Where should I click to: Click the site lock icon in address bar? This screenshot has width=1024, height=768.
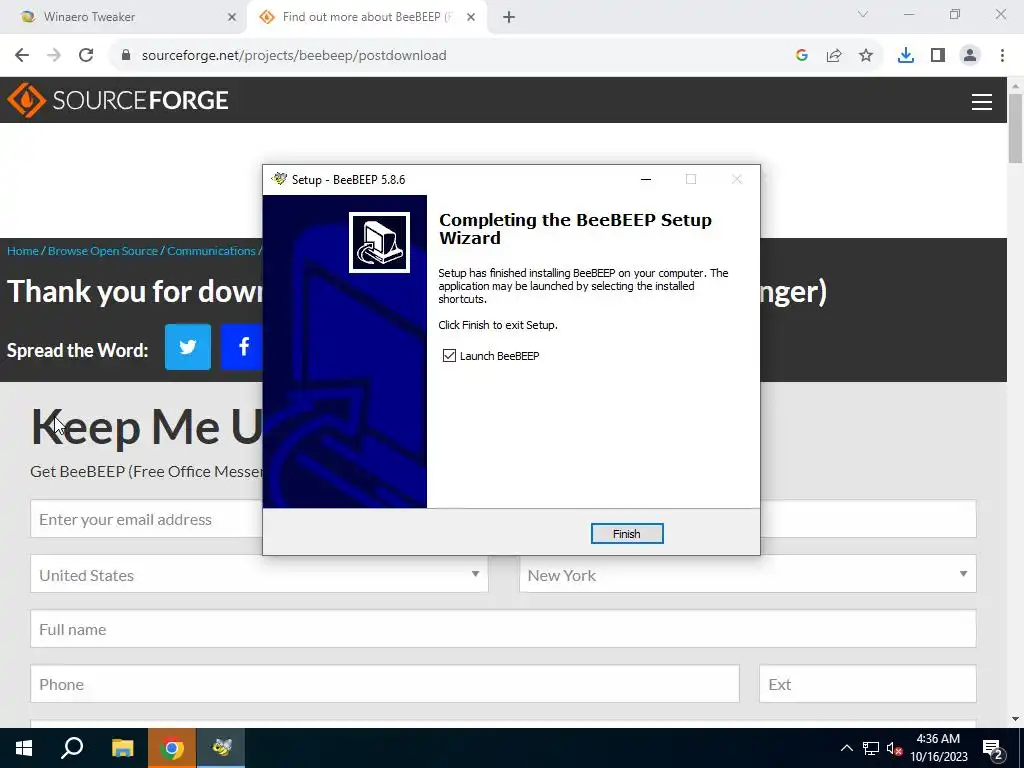click(x=126, y=56)
